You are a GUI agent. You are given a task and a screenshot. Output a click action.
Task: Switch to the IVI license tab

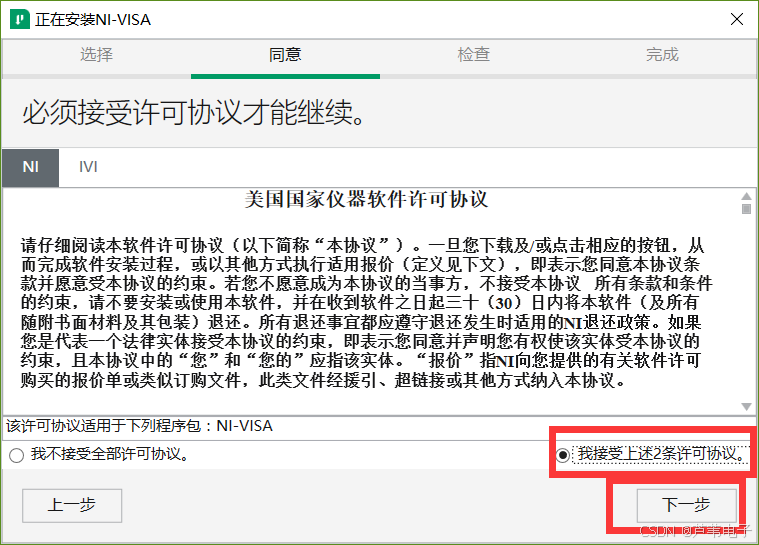pos(88,167)
